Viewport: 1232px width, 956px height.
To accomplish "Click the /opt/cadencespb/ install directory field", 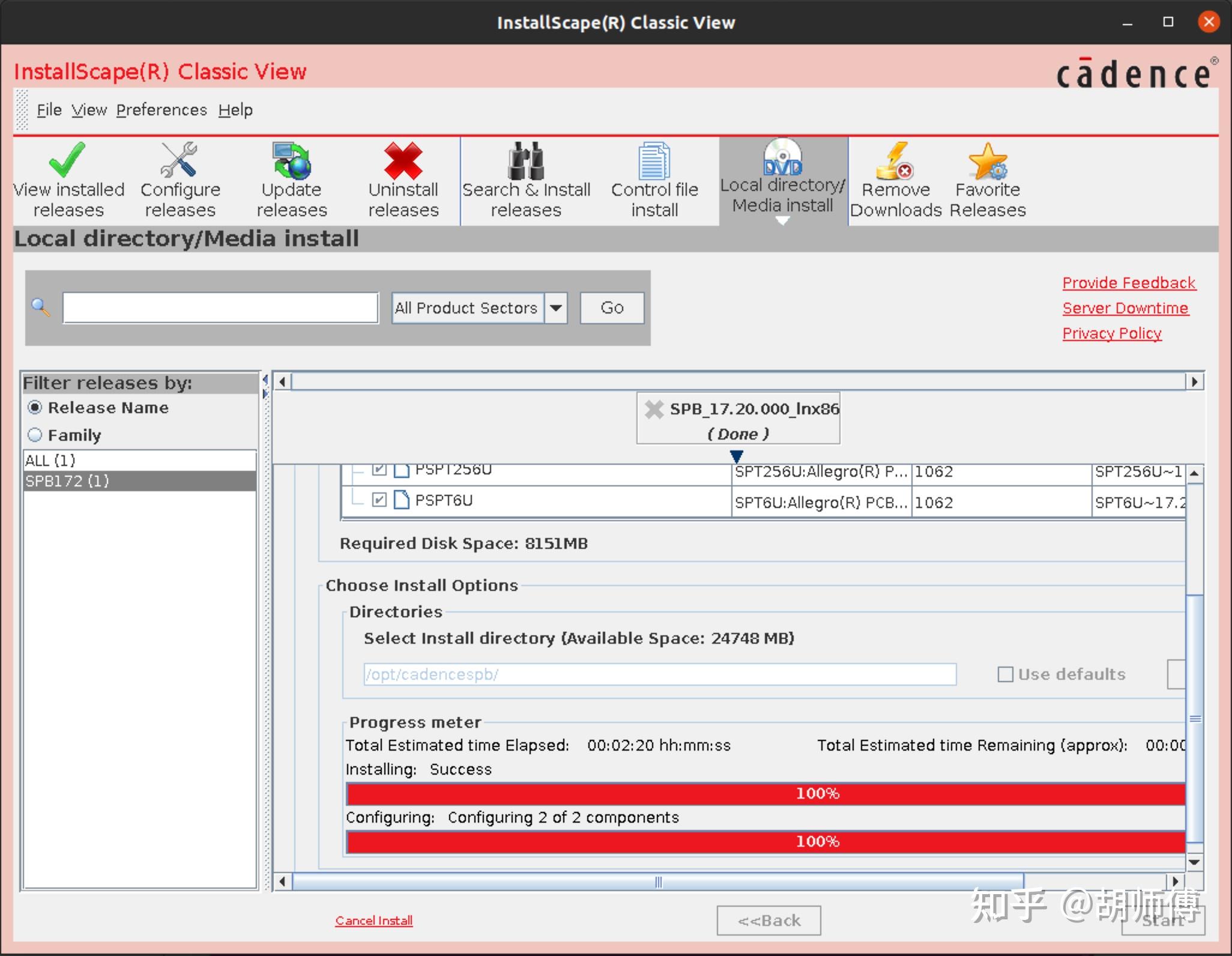I will 660,674.
